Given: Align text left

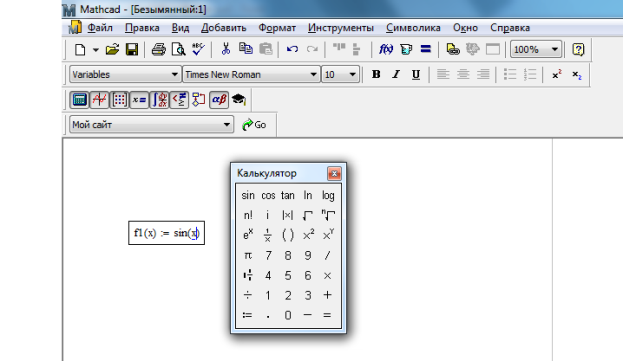Looking at the screenshot, I should tap(443, 75).
